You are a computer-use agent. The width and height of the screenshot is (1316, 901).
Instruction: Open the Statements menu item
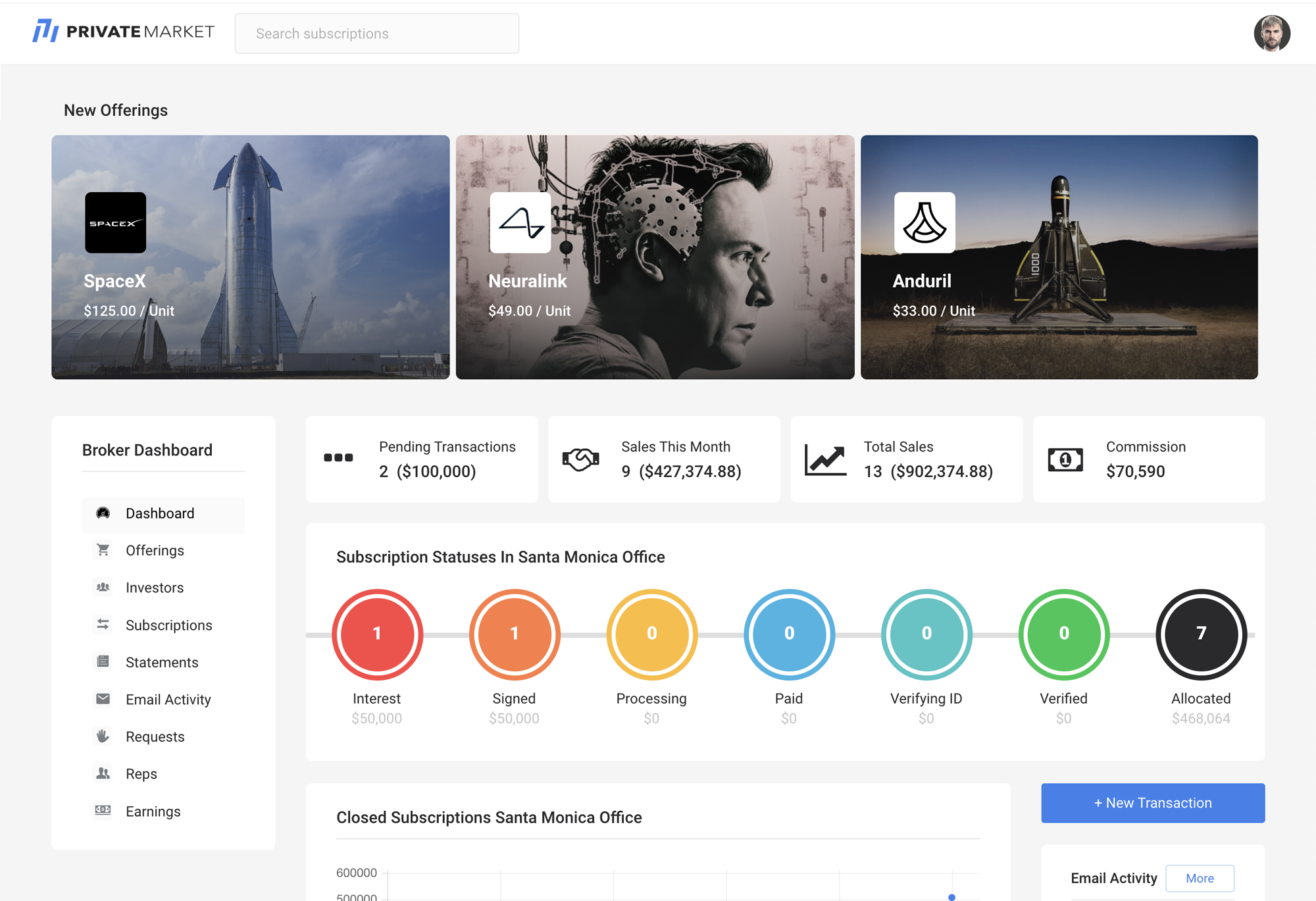pyautogui.click(x=163, y=662)
